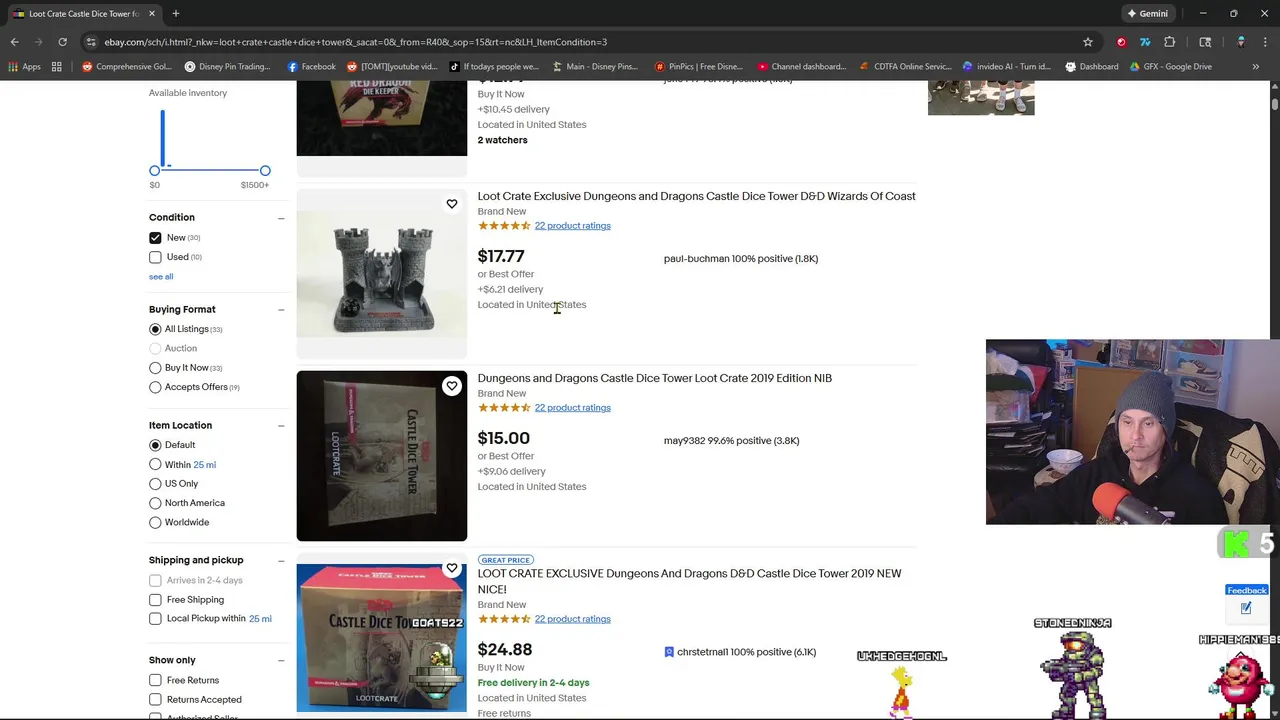The height and width of the screenshot is (720, 1280).
Task: Open the LOOT CRATE EXCLUSIVE 2019 NEW NICE listing
Action: tap(689, 581)
